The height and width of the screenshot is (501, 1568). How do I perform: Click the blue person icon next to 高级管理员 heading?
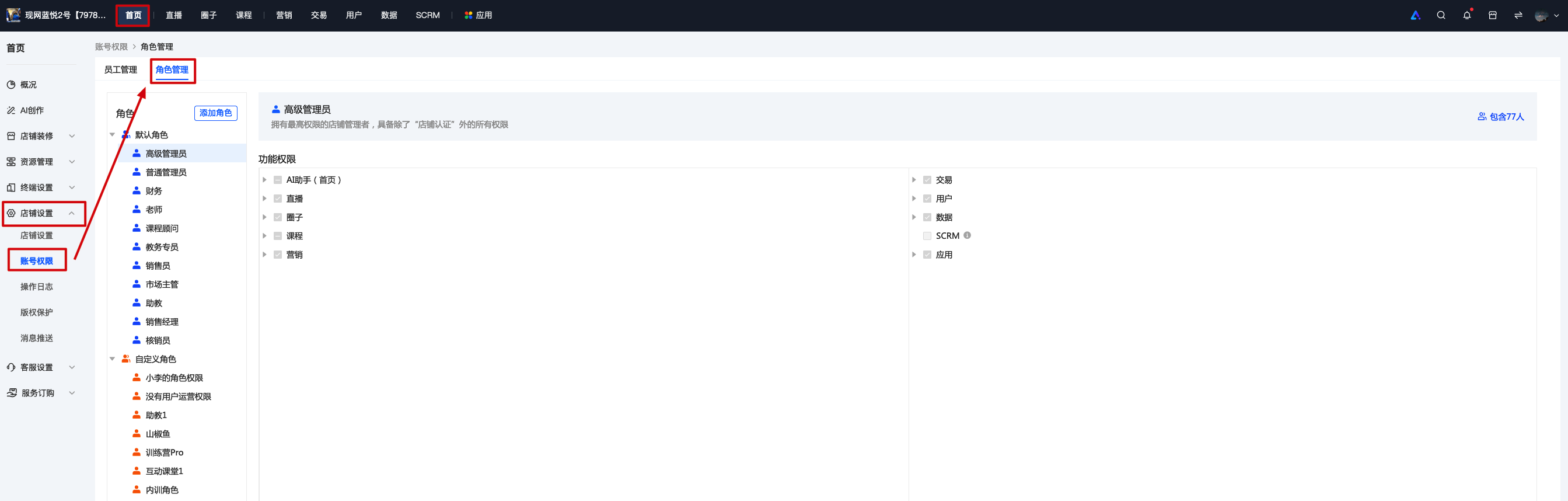(276, 109)
